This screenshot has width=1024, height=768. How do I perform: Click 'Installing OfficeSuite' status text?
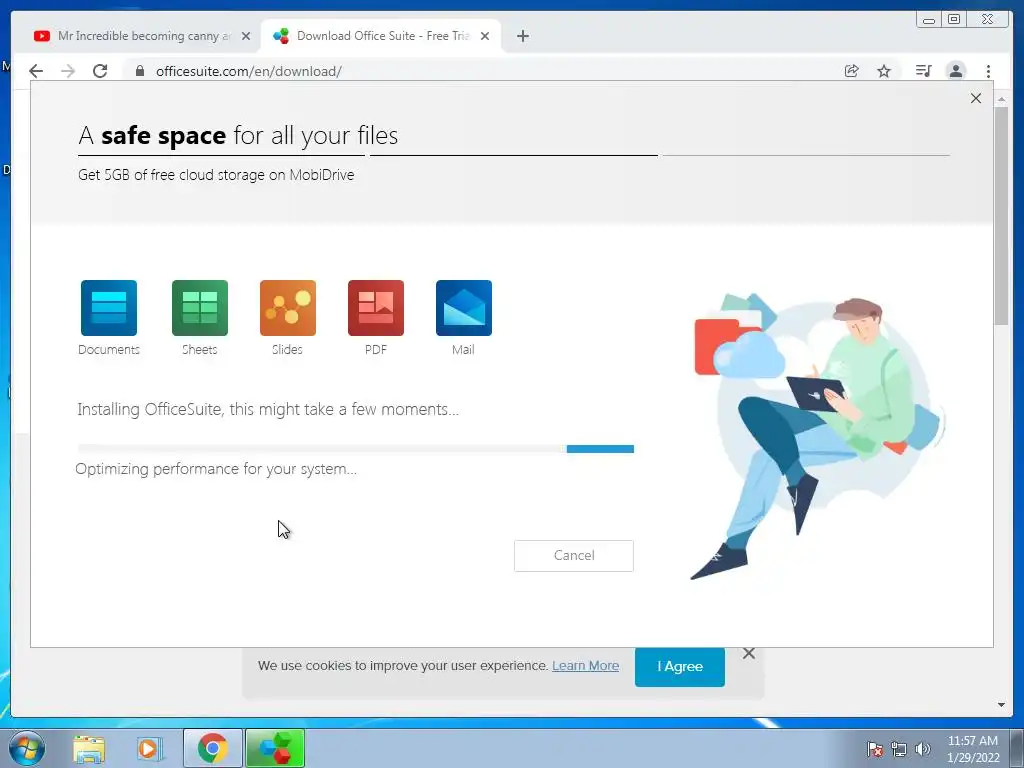(268, 409)
